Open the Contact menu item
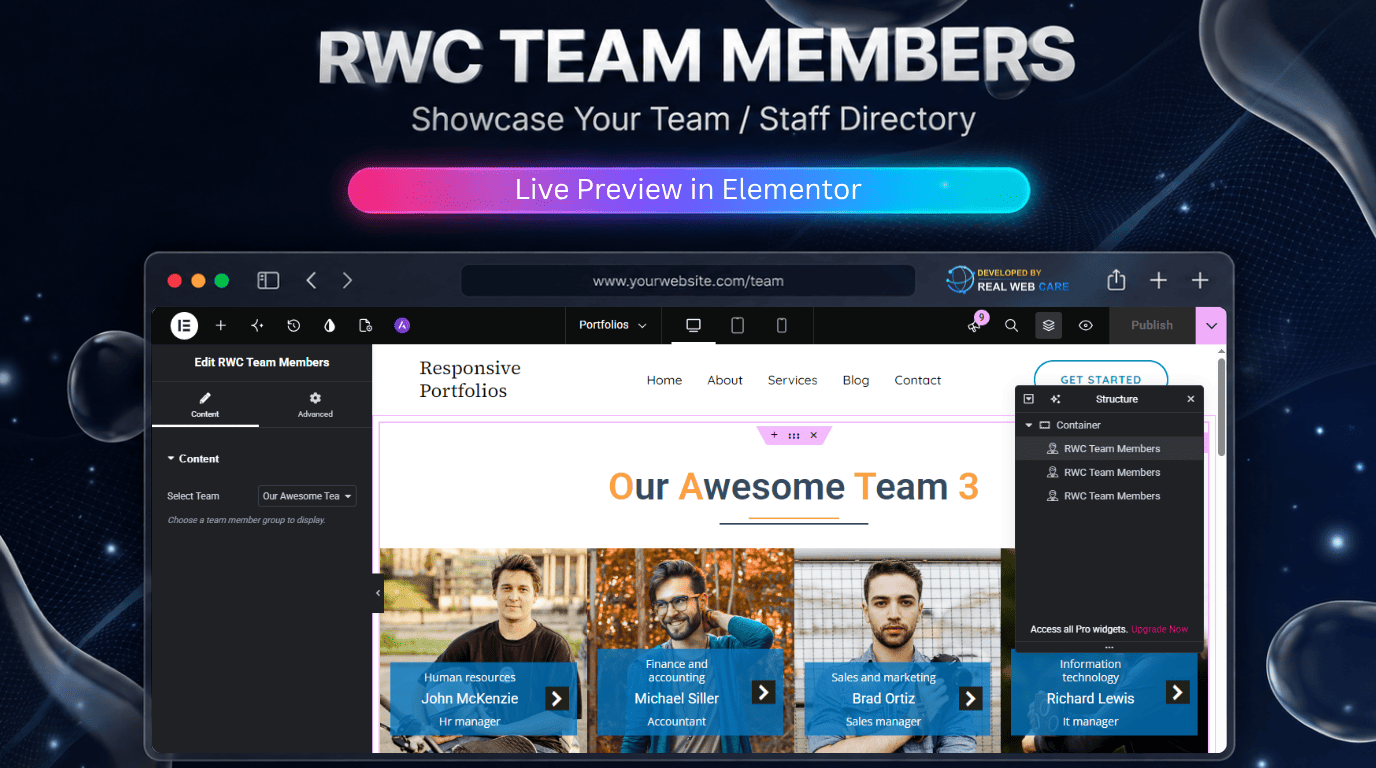 [x=918, y=380]
